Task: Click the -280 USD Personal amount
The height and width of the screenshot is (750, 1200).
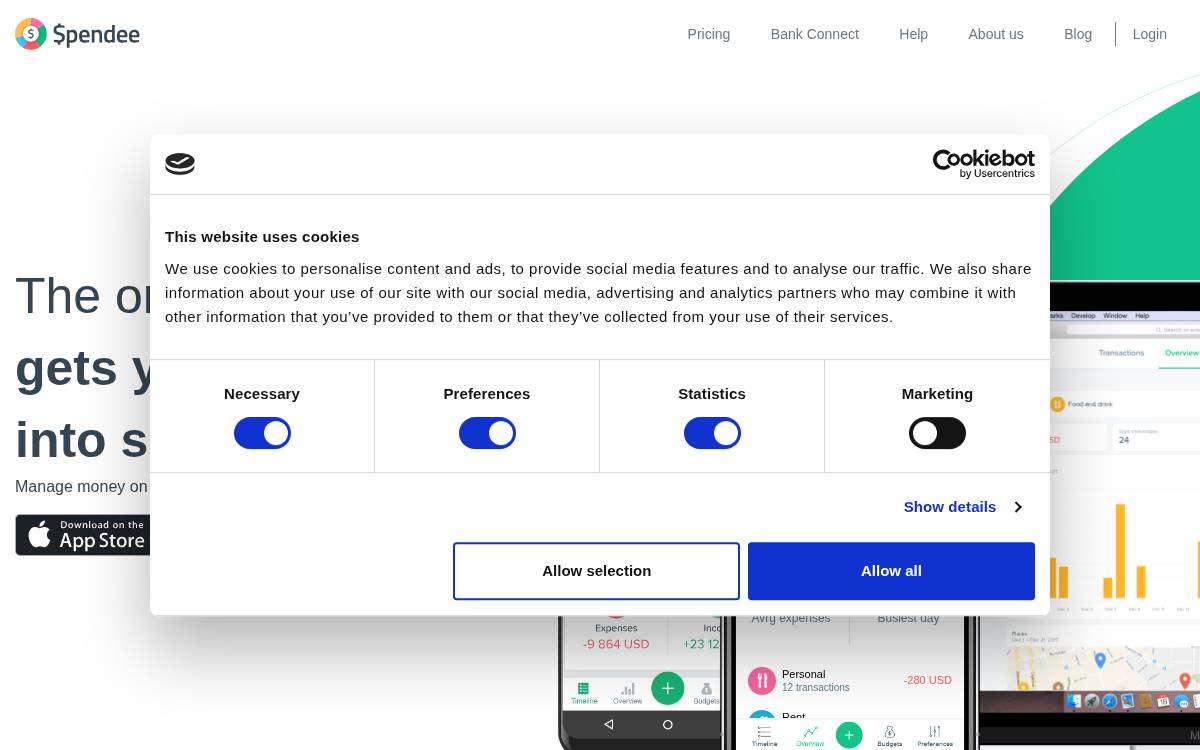Action: click(x=928, y=680)
